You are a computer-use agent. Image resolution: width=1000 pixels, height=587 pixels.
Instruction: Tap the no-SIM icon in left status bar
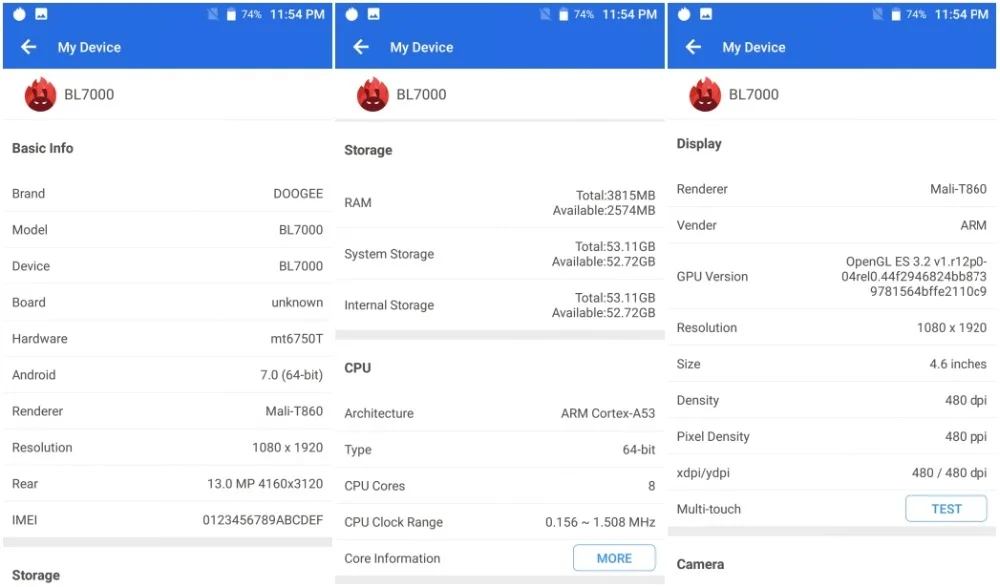pos(213,14)
